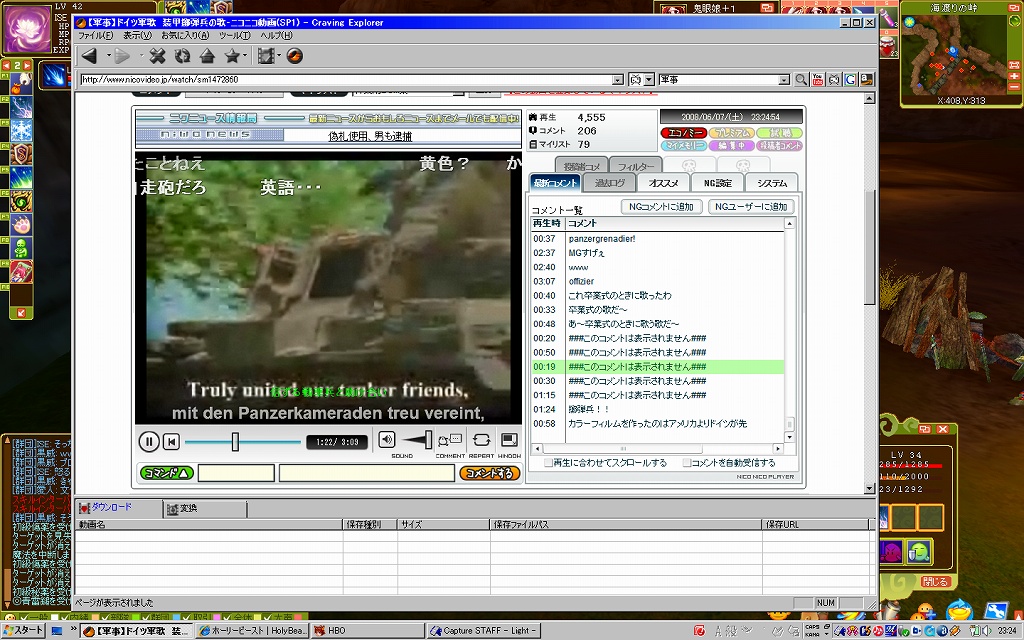Click the コメントする submit button
1024x640 pixels.
click(x=490, y=473)
